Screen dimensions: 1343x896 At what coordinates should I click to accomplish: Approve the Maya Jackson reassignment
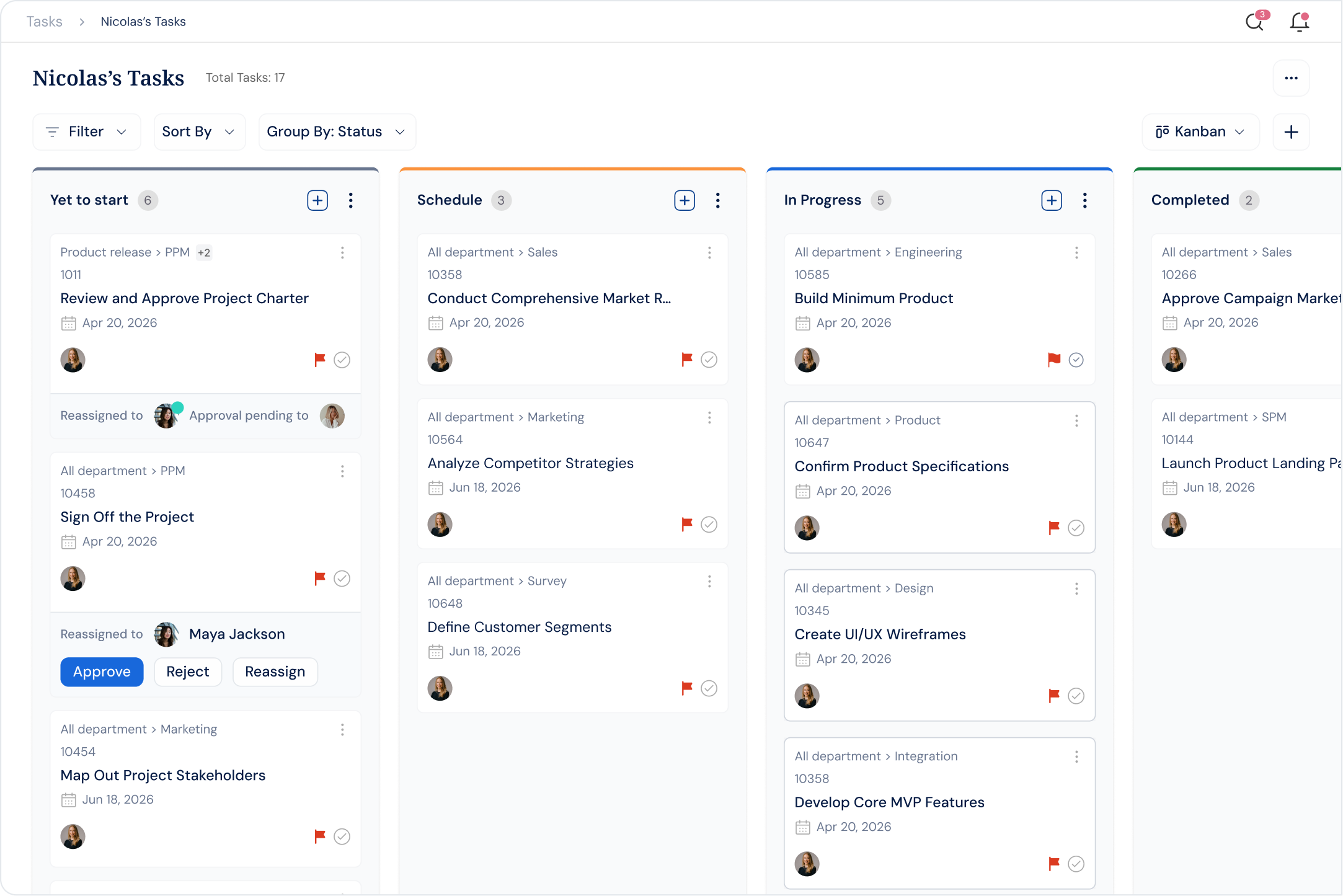(102, 672)
